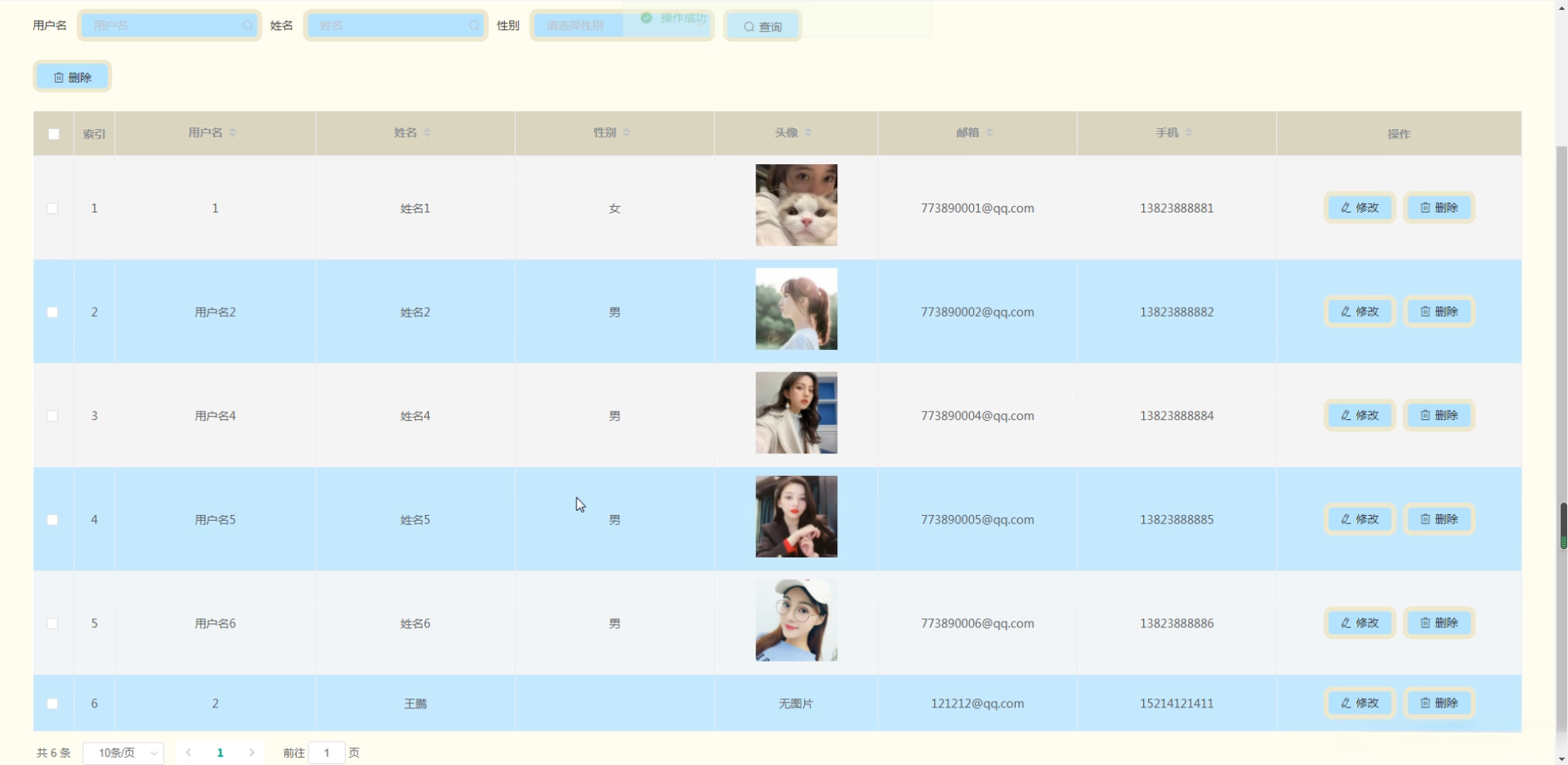Screen dimensions: 1568x765
Task: Sort table by phone column
Action: tap(1189, 132)
